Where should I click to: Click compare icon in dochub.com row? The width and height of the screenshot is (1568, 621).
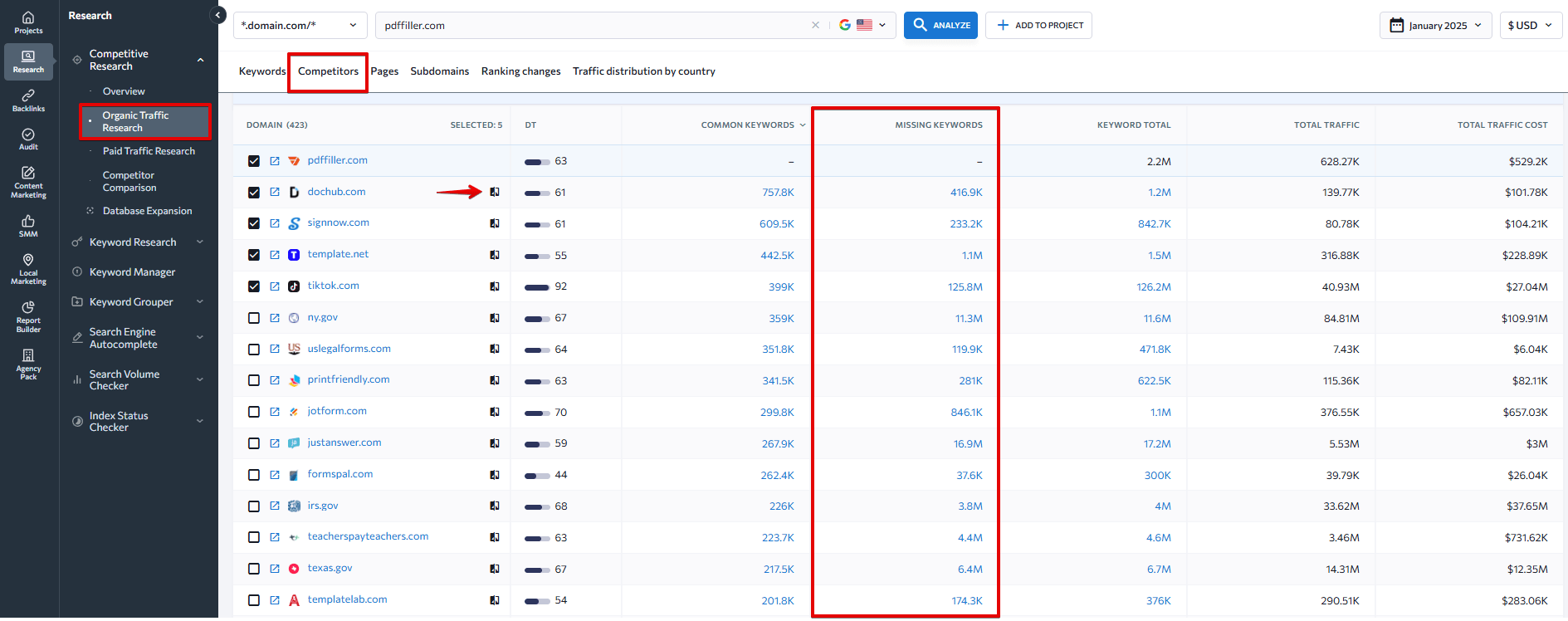pos(495,192)
